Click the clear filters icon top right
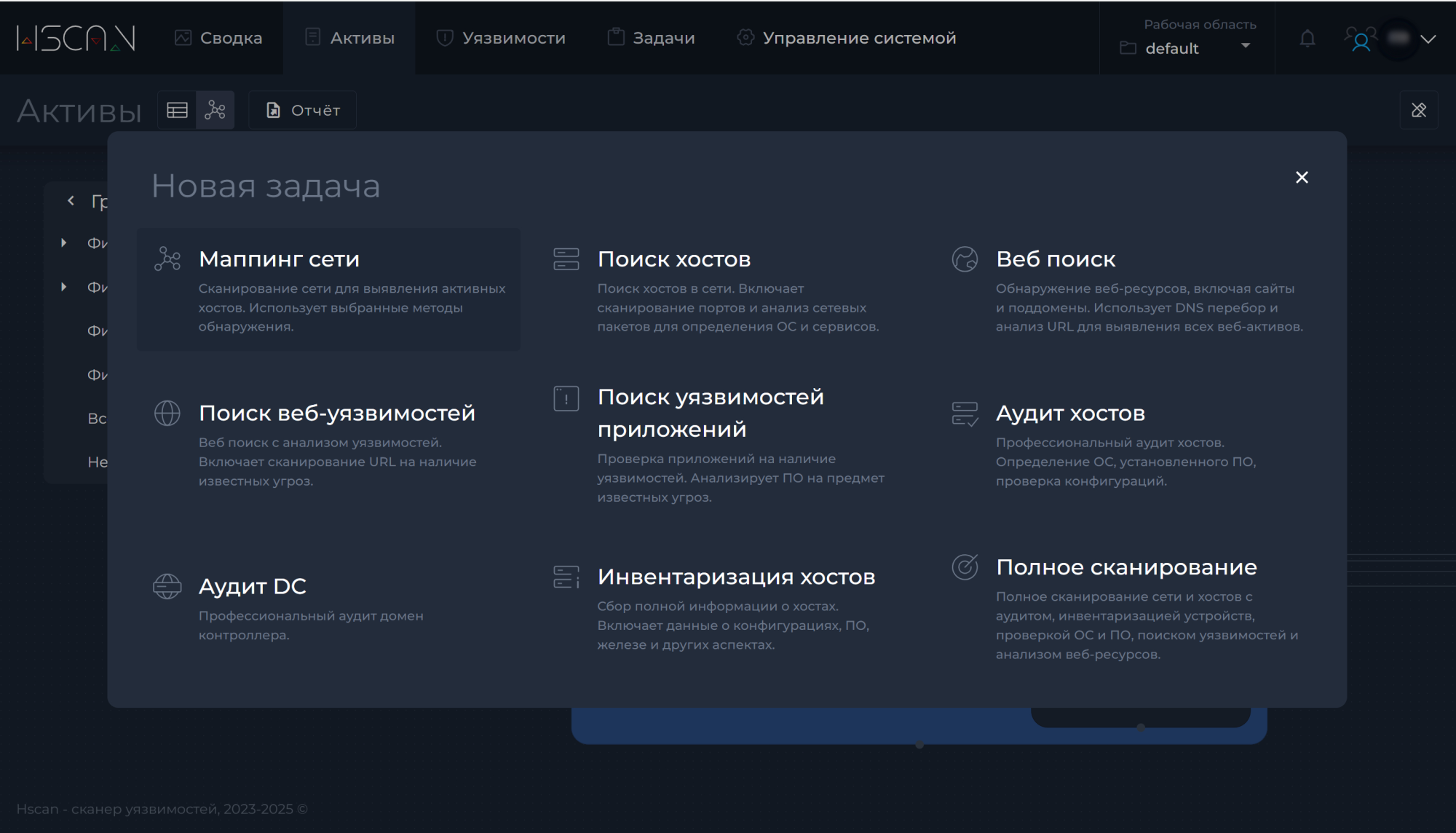 pyautogui.click(x=1418, y=110)
